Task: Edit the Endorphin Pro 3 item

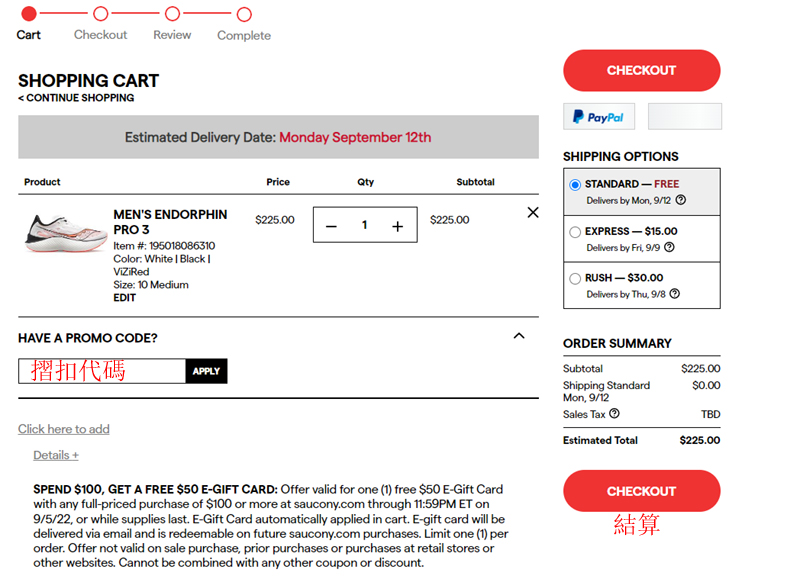Action: 124,298
